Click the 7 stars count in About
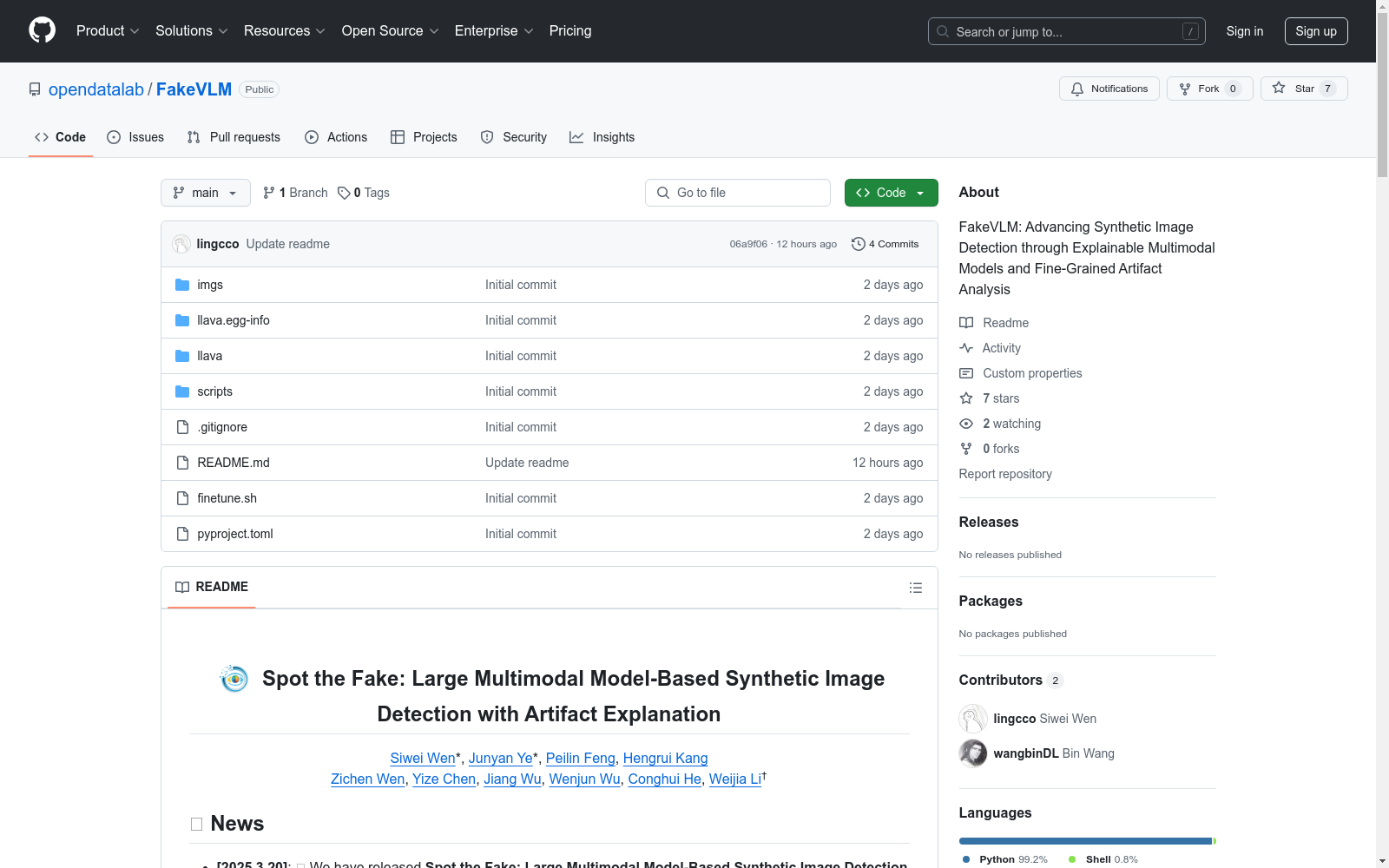Image resolution: width=1389 pixels, height=868 pixels. click(x=1001, y=398)
